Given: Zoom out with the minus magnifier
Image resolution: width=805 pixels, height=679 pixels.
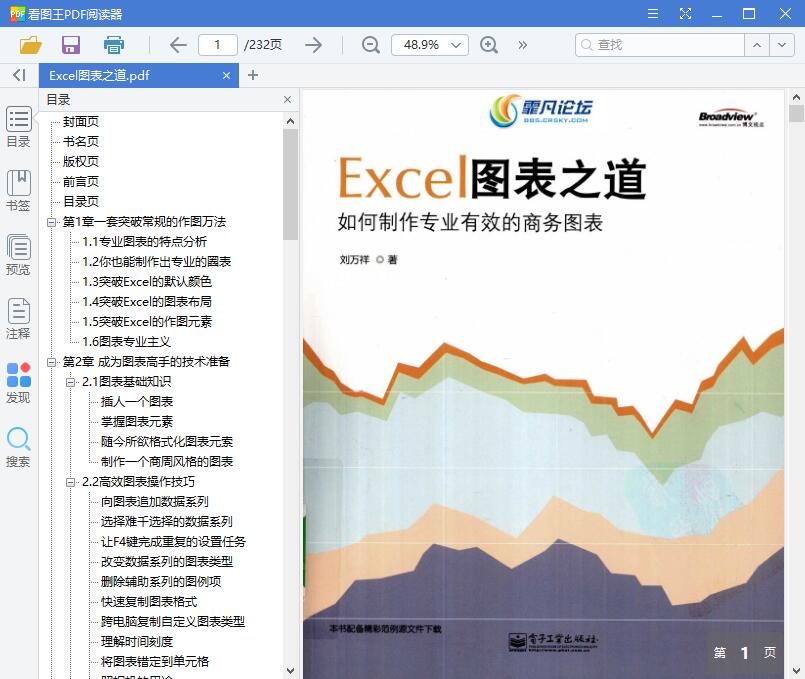Looking at the screenshot, I should (x=370, y=45).
